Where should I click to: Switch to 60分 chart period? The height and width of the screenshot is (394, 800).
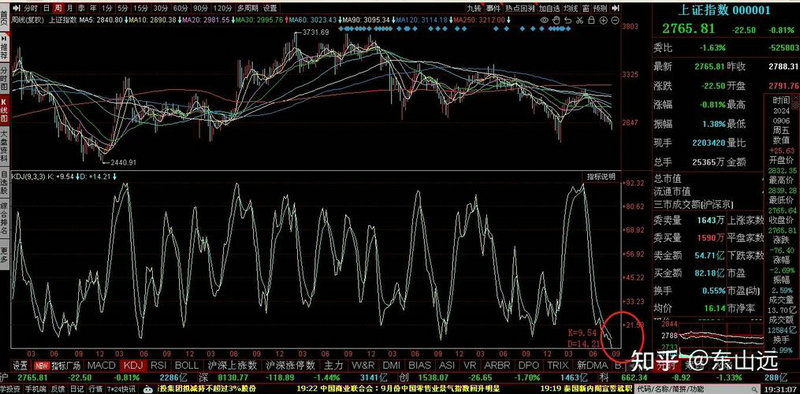coord(181,8)
